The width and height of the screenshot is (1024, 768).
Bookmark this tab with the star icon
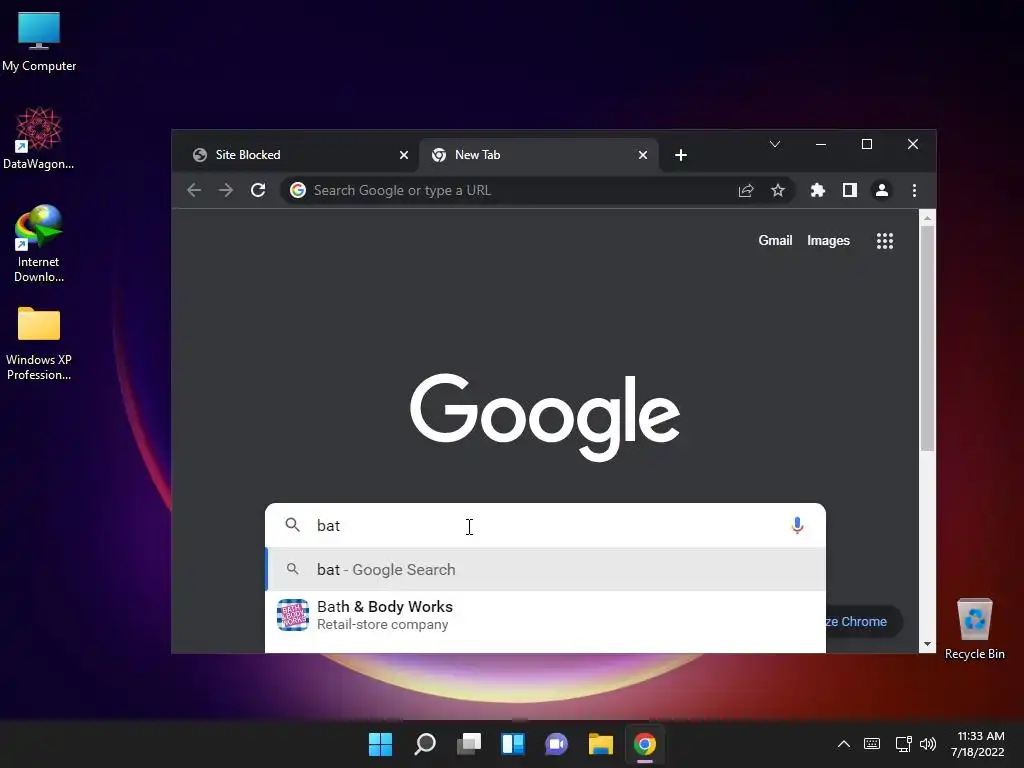tap(777, 190)
